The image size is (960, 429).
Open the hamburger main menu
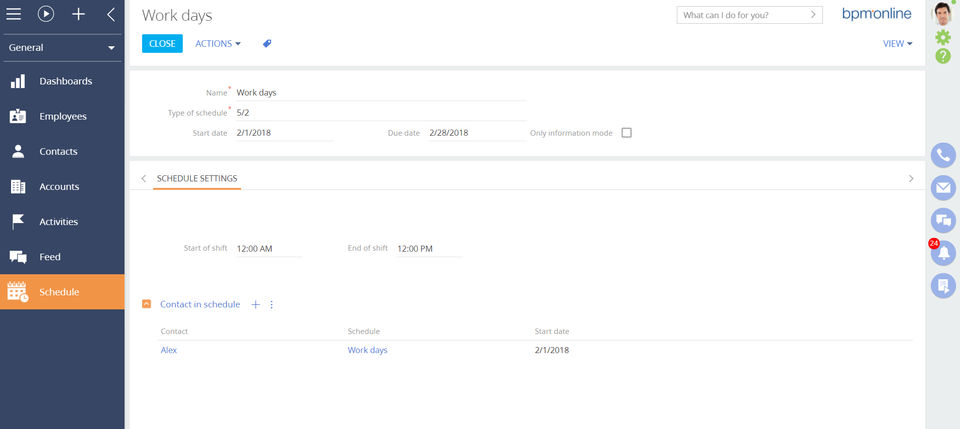click(13, 14)
